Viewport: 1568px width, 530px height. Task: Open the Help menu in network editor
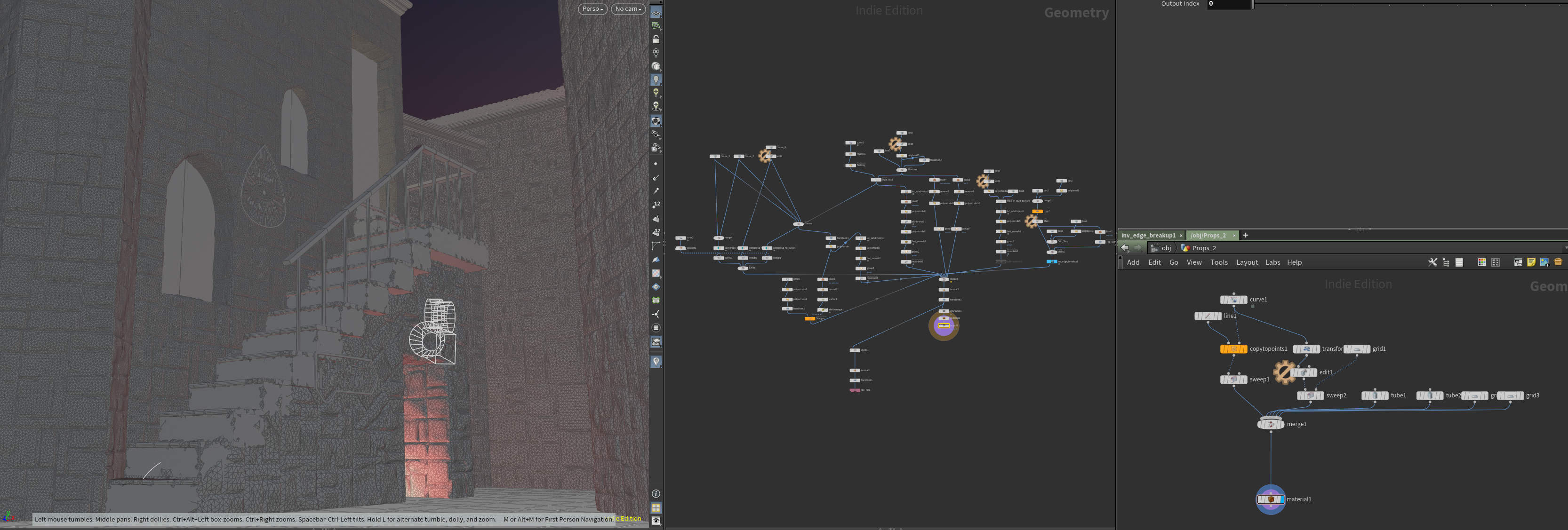tap(1294, 262)
